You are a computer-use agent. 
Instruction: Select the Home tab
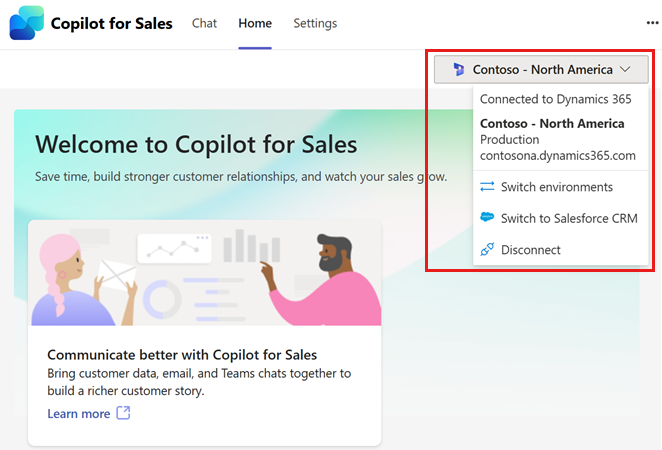click(255, 23)
